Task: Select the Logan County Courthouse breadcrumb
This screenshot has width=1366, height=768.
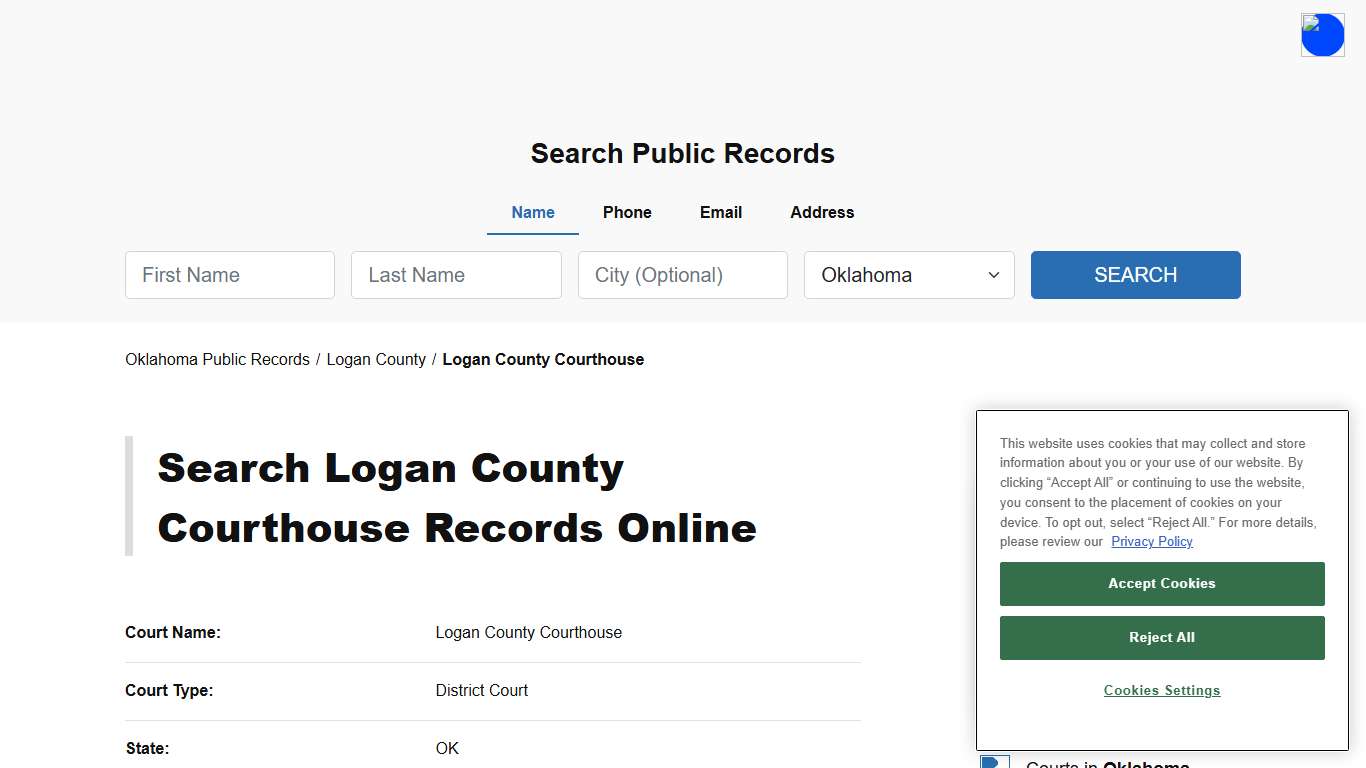Action: pos(543,359)
